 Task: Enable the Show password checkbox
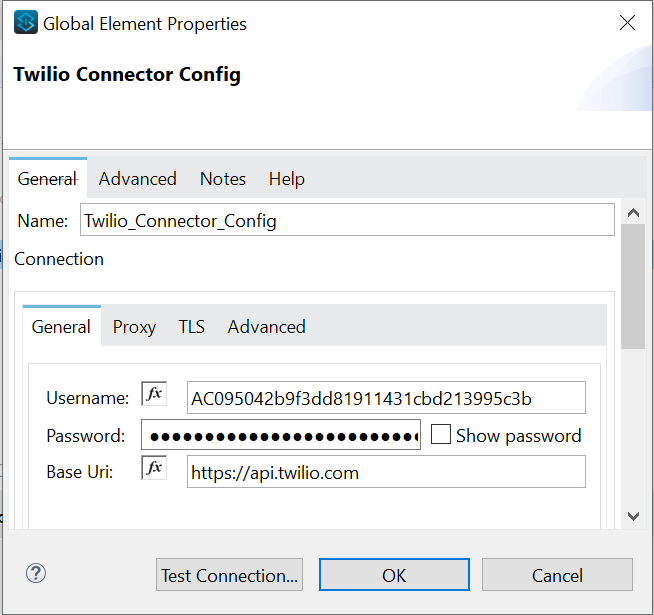[440, 434]
